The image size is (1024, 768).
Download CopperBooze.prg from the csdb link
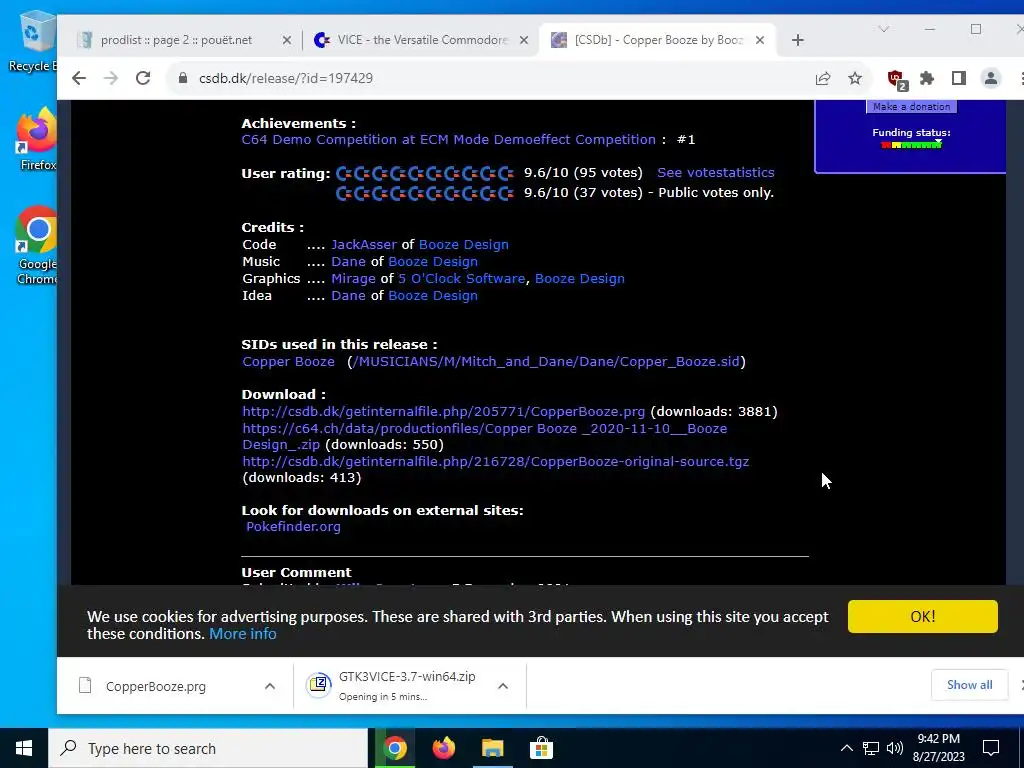click(x=443, y=411)
